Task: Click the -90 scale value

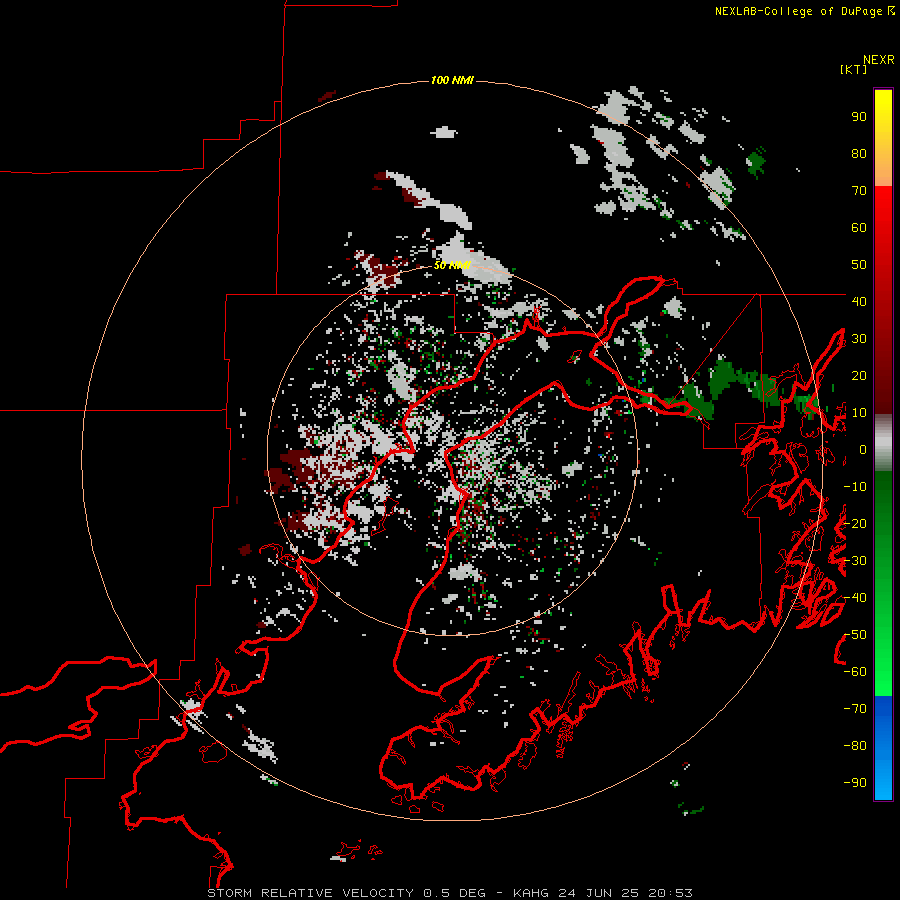Action: pyautogui.click(x=855, y=783)
